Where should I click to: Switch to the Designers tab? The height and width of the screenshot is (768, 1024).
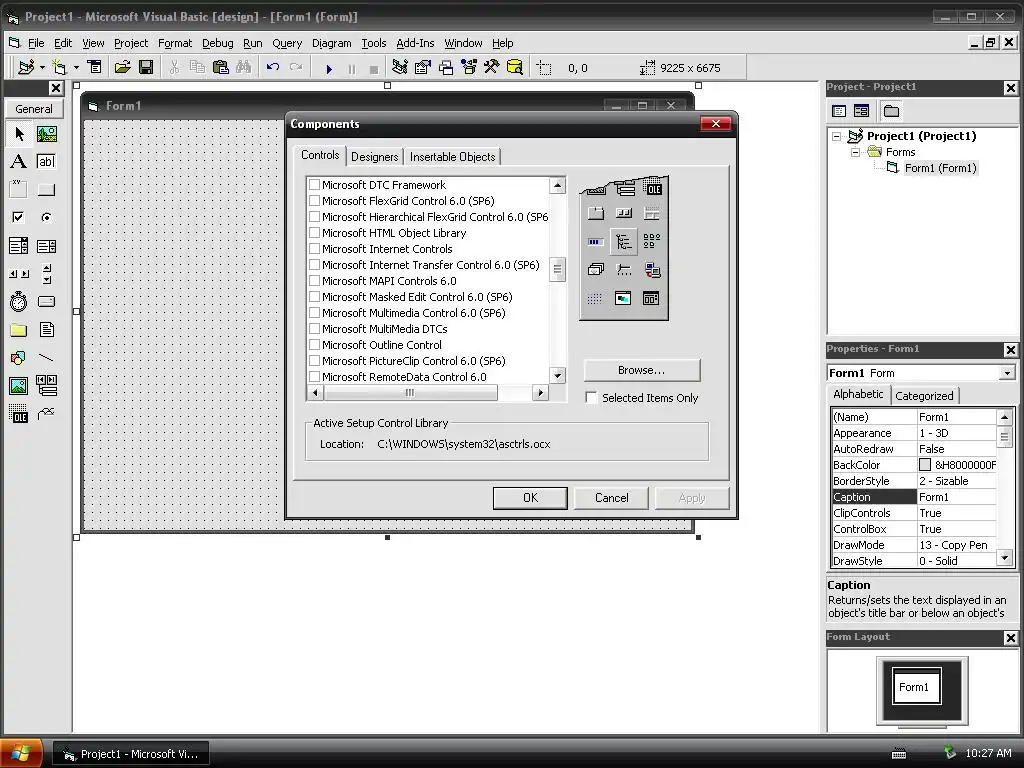374,157
